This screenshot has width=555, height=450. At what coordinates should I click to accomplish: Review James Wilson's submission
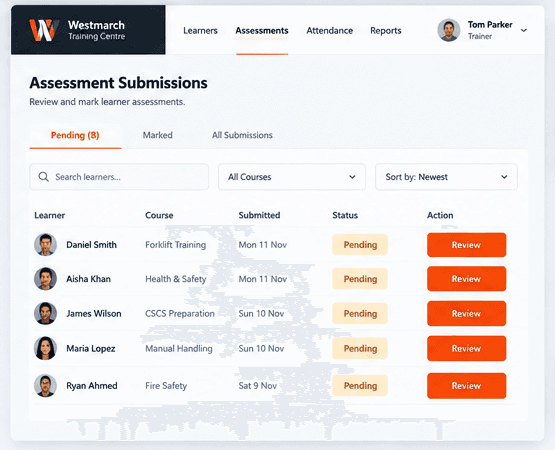click(467, 313)
